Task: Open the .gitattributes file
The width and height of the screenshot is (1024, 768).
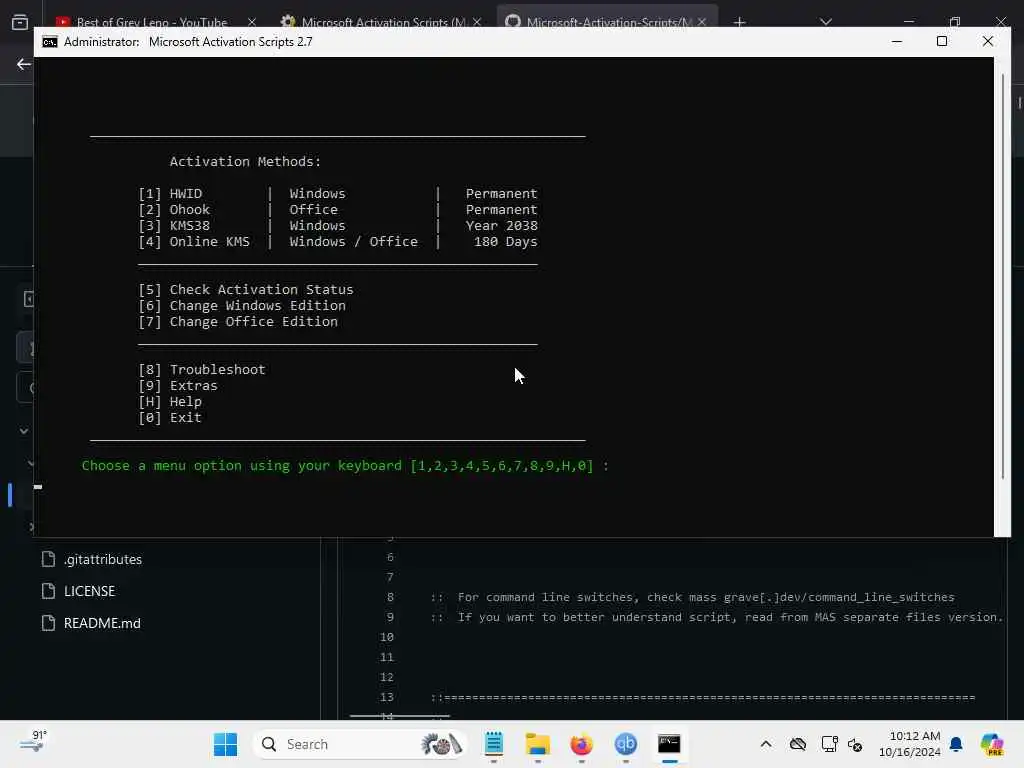Action: tap(103, 559)
